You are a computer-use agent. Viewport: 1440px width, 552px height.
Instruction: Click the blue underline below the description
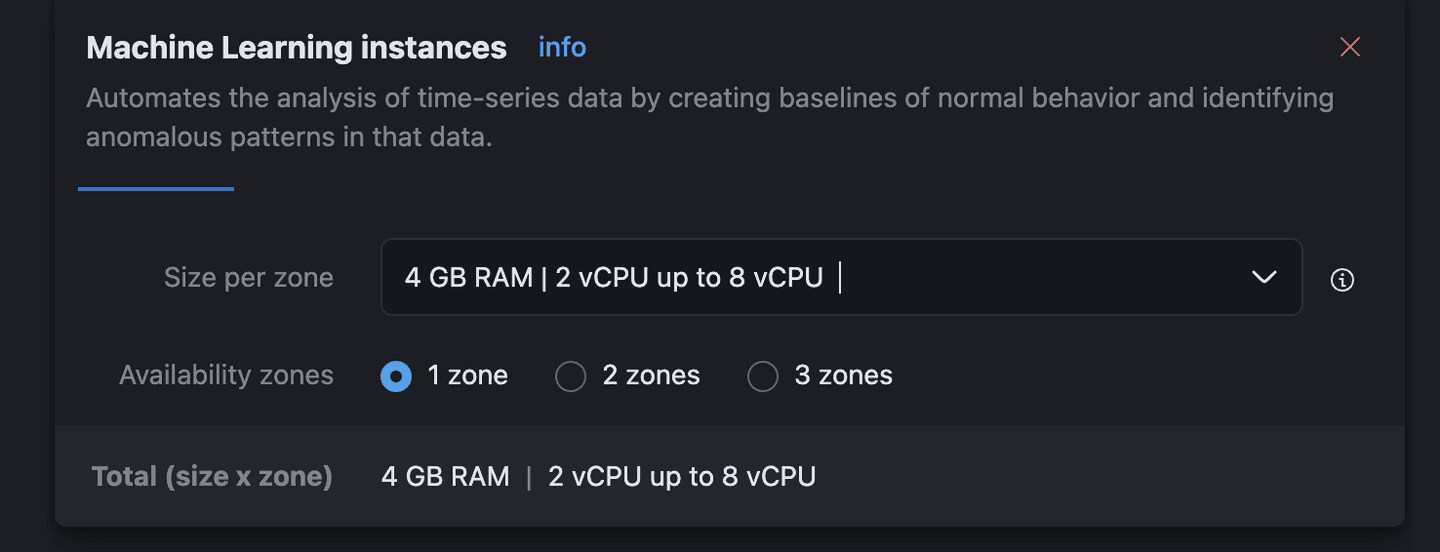156,188
